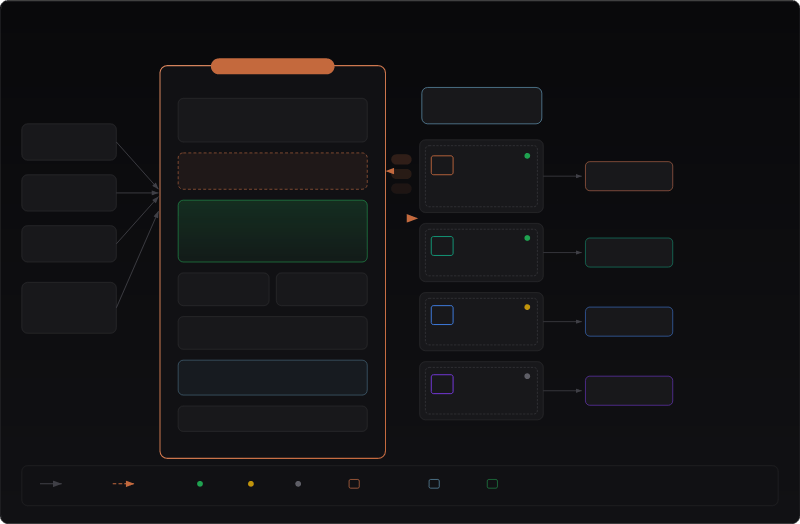Click the dashed orange arrow in the legend bar
Image resolution: width=800 pixels, height=524 pixels.
(123, 484)
